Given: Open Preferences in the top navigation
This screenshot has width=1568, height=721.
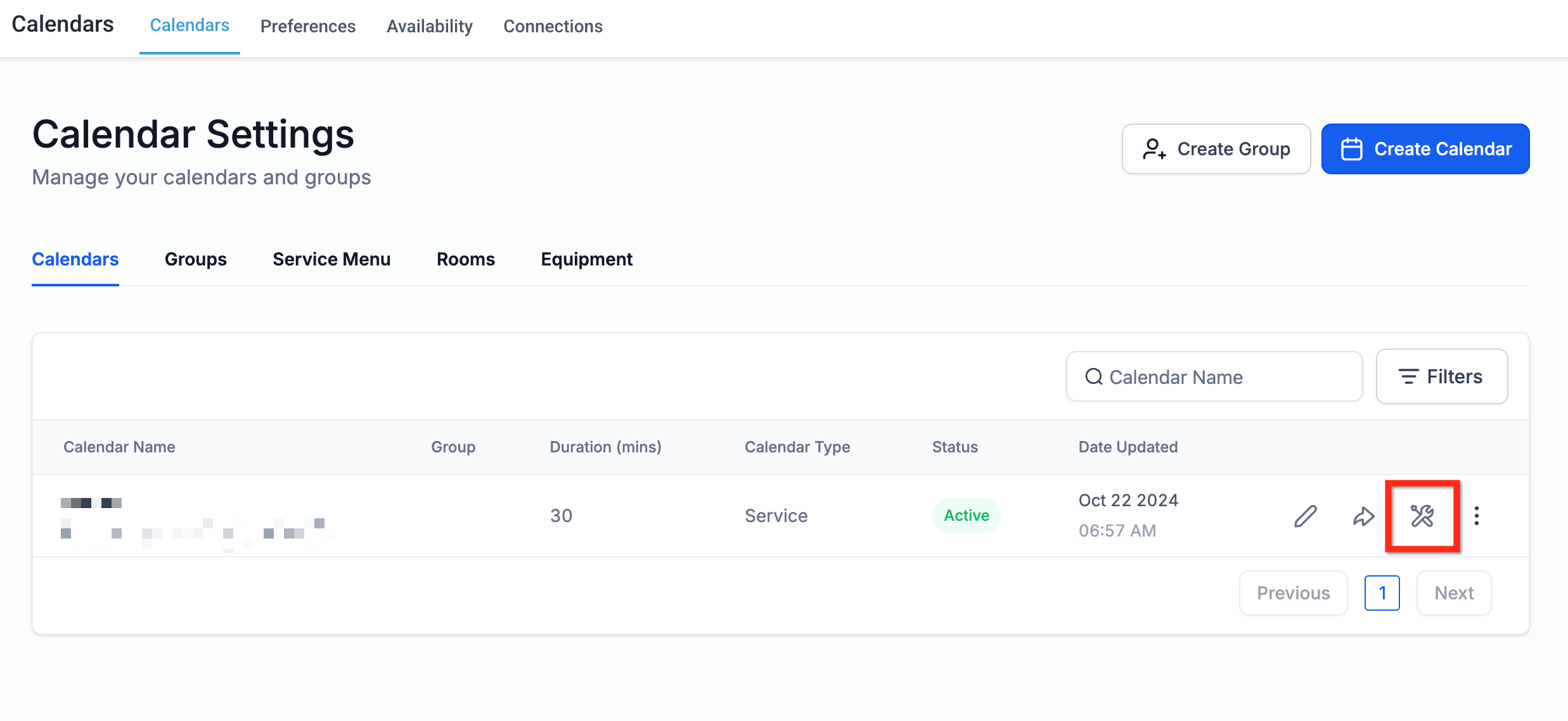Looking at the screenshot, I should tap(308, 27).
